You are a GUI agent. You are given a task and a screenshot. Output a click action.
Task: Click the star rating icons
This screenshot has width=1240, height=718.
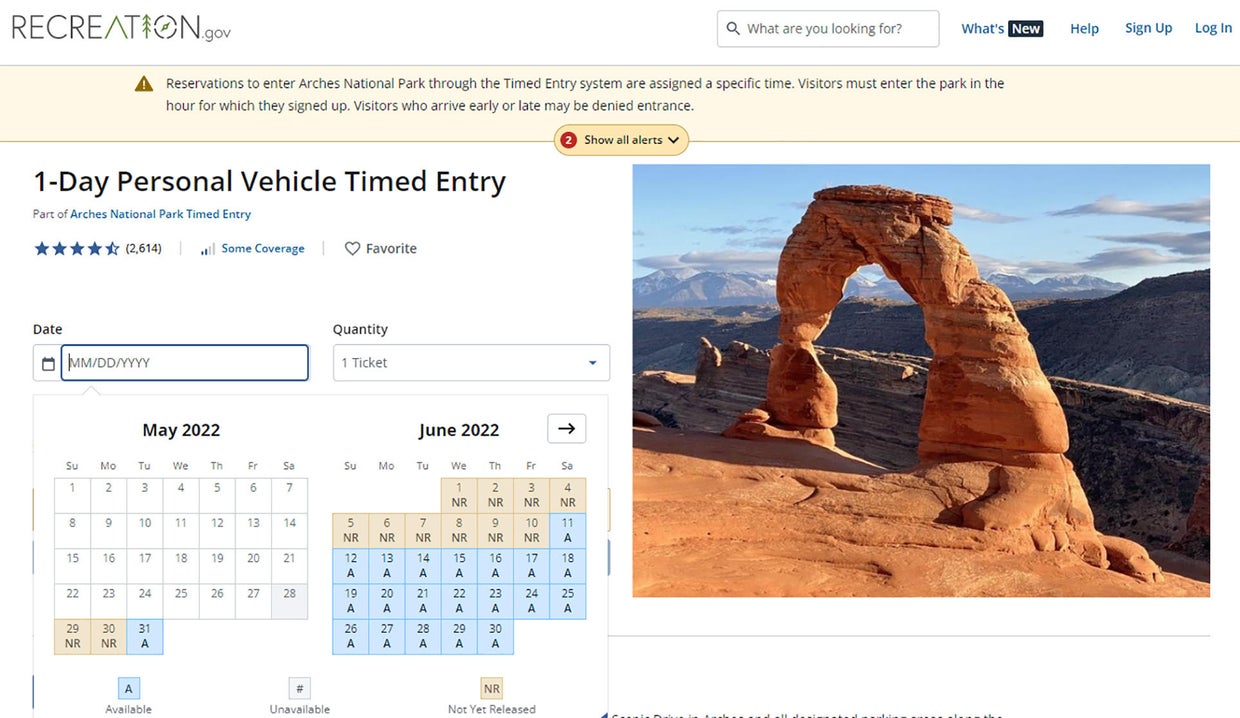[x=77, y=249]
